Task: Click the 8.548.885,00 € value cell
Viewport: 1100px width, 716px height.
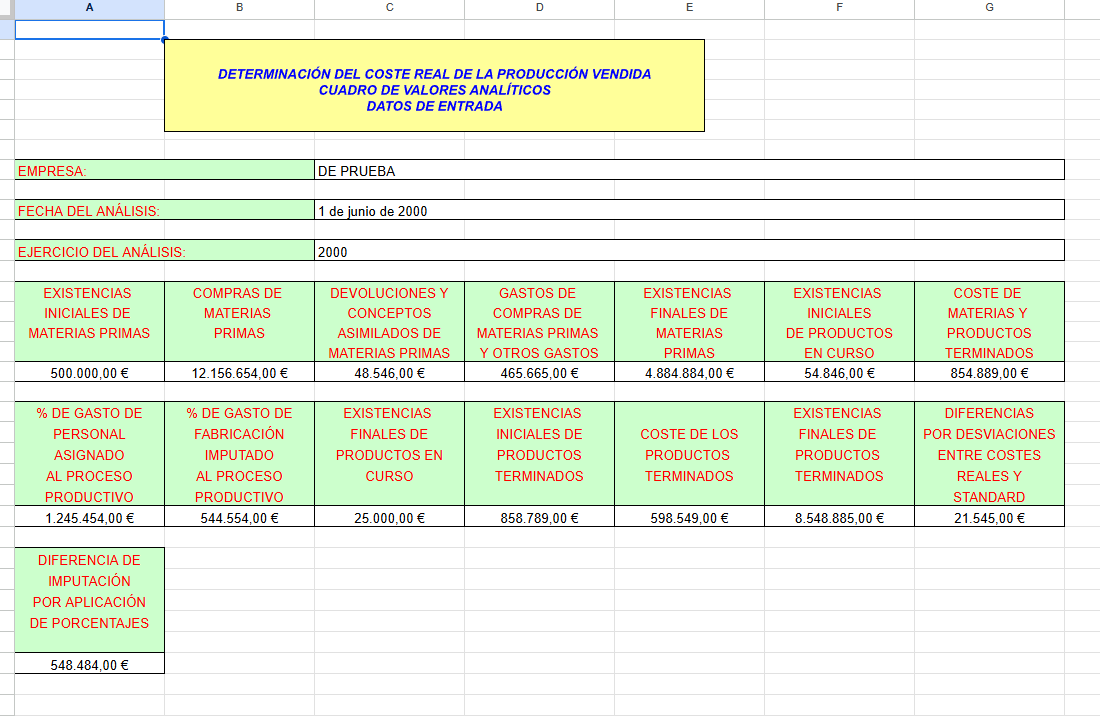Action: (839, 518)
